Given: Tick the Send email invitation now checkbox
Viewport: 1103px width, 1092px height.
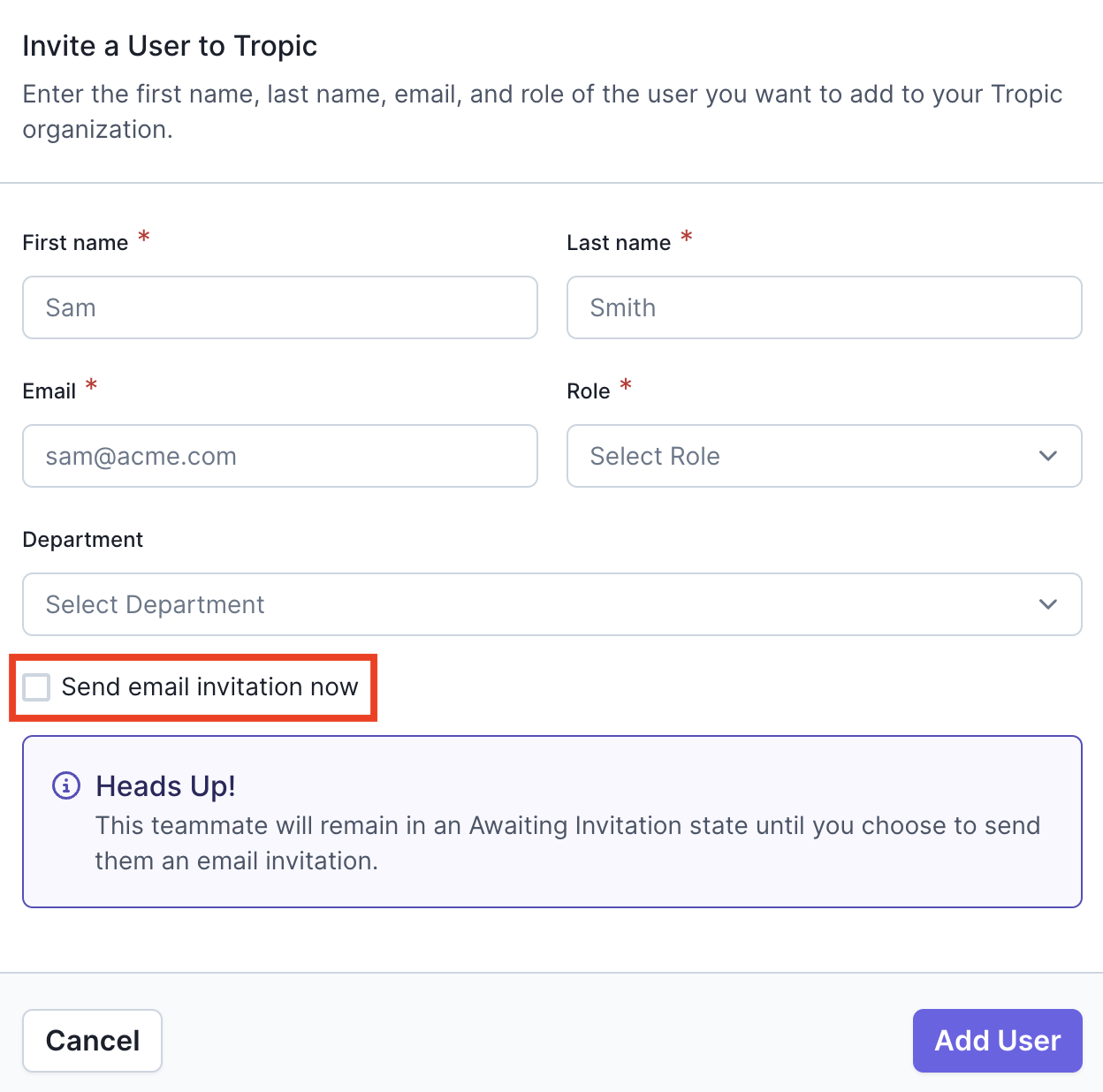Looking at the screenshot, I should [x=36, y=686].
